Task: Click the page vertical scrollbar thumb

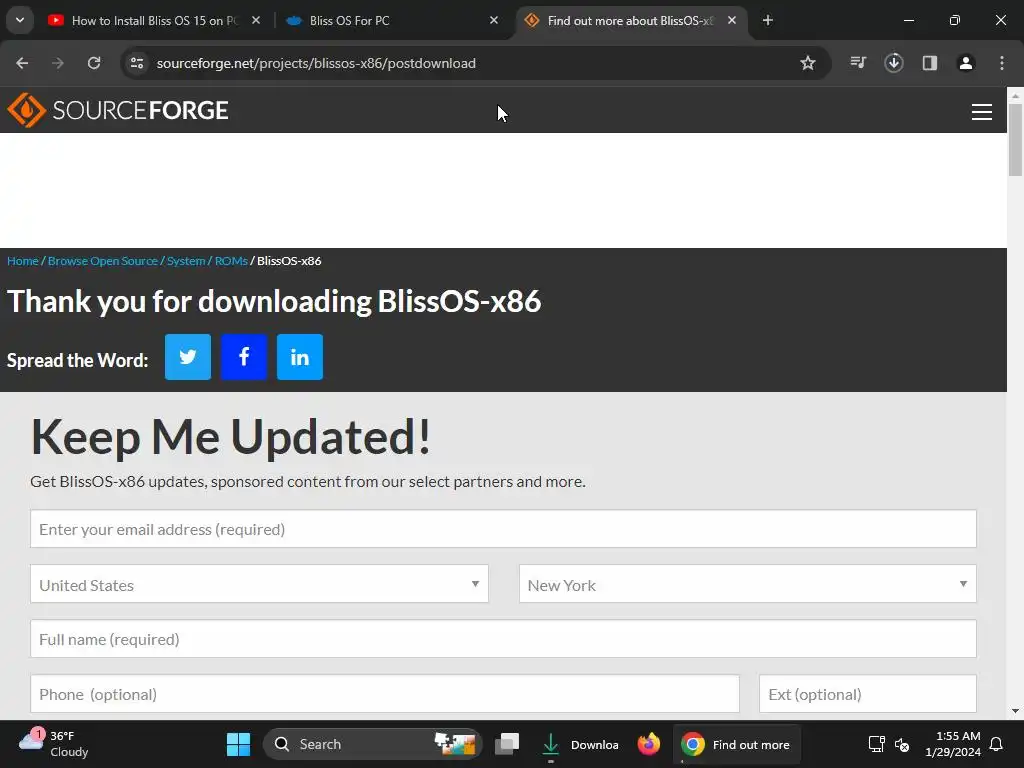Action: tap(1015, 140)
